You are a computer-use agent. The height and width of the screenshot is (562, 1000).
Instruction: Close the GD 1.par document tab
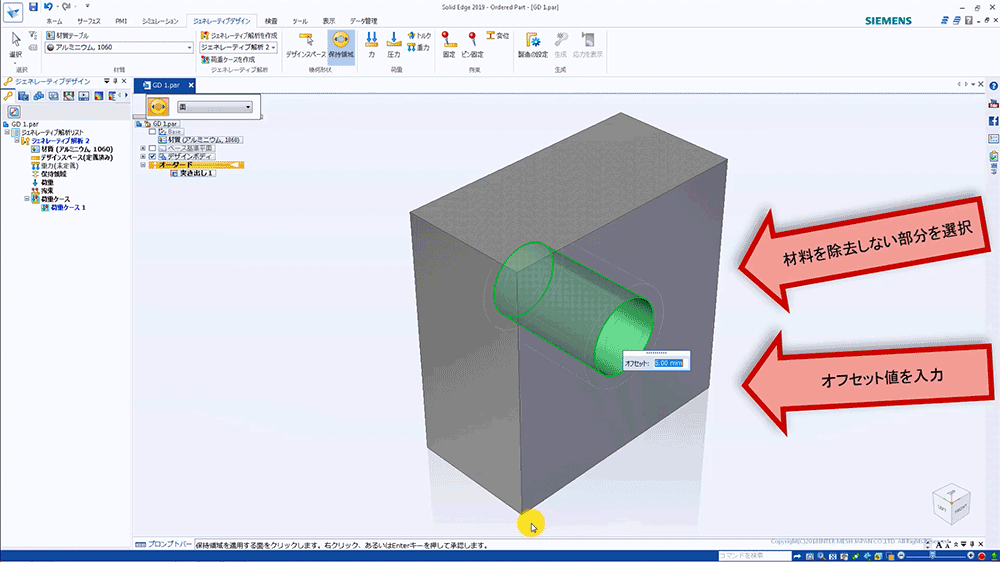pyautogui.click(x=190, y=85)
